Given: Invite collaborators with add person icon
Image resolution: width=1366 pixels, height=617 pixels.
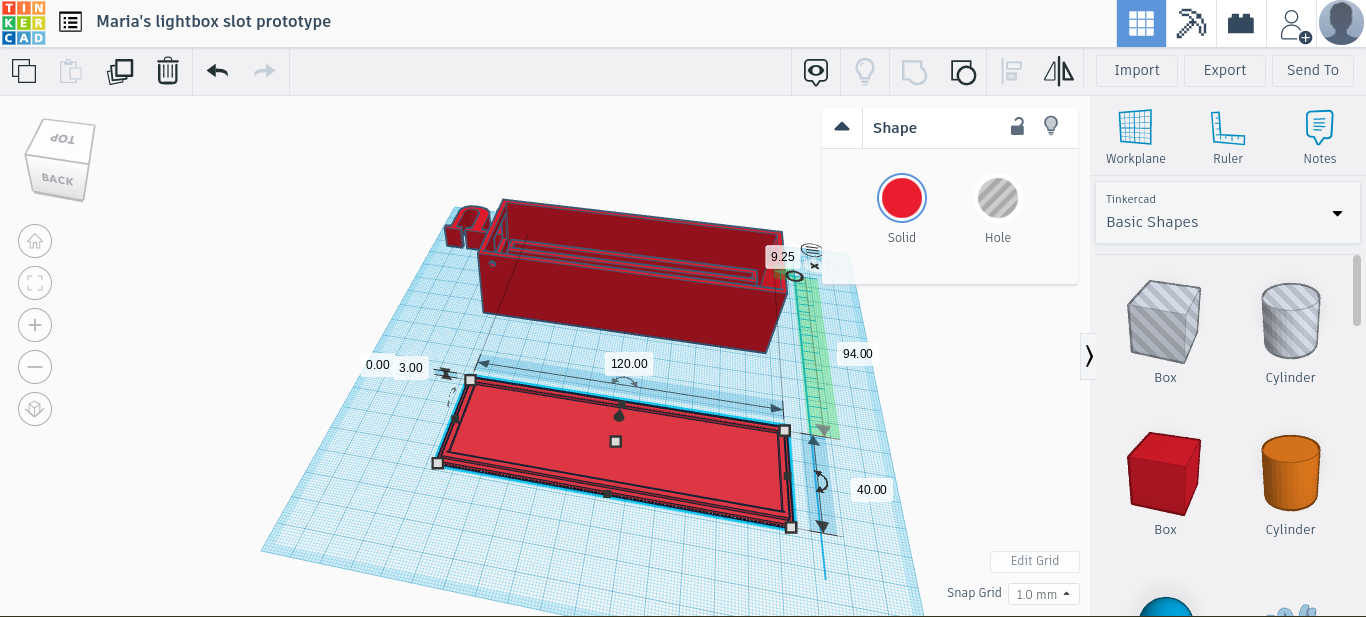Looking at the screenshot, I should 1294,23.
